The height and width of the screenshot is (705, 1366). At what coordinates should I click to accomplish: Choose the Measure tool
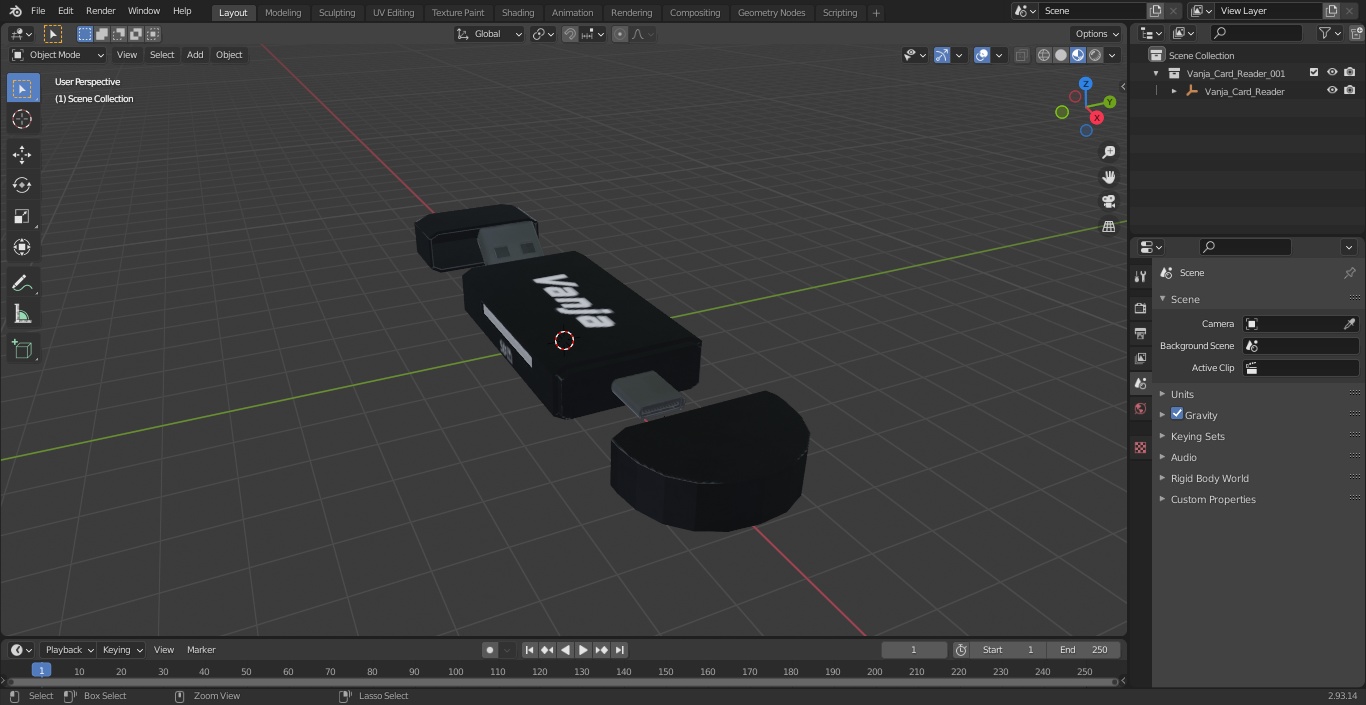click(x=22, y=314)
